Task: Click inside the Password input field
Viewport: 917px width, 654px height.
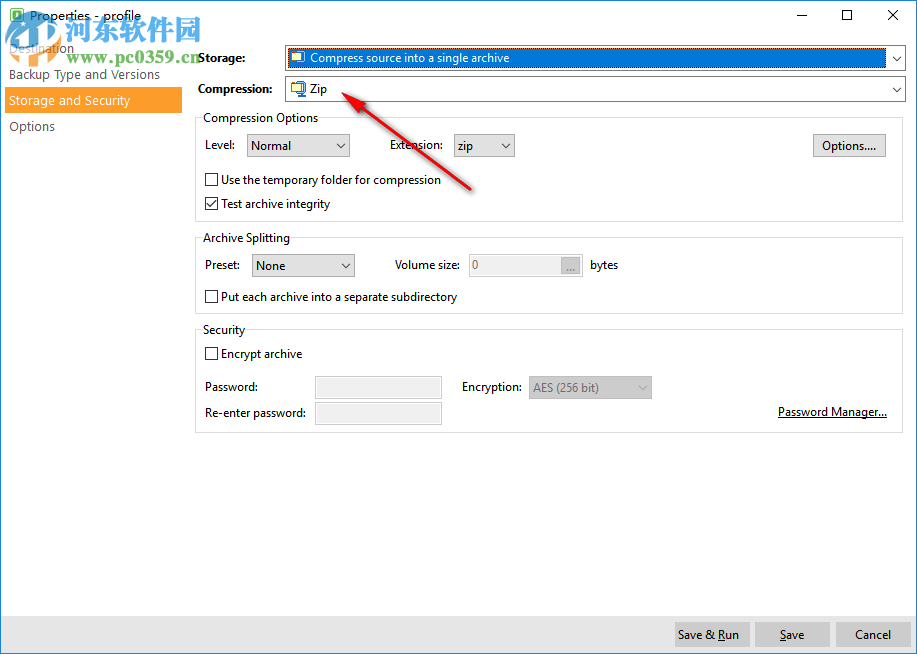Action: 378,387
